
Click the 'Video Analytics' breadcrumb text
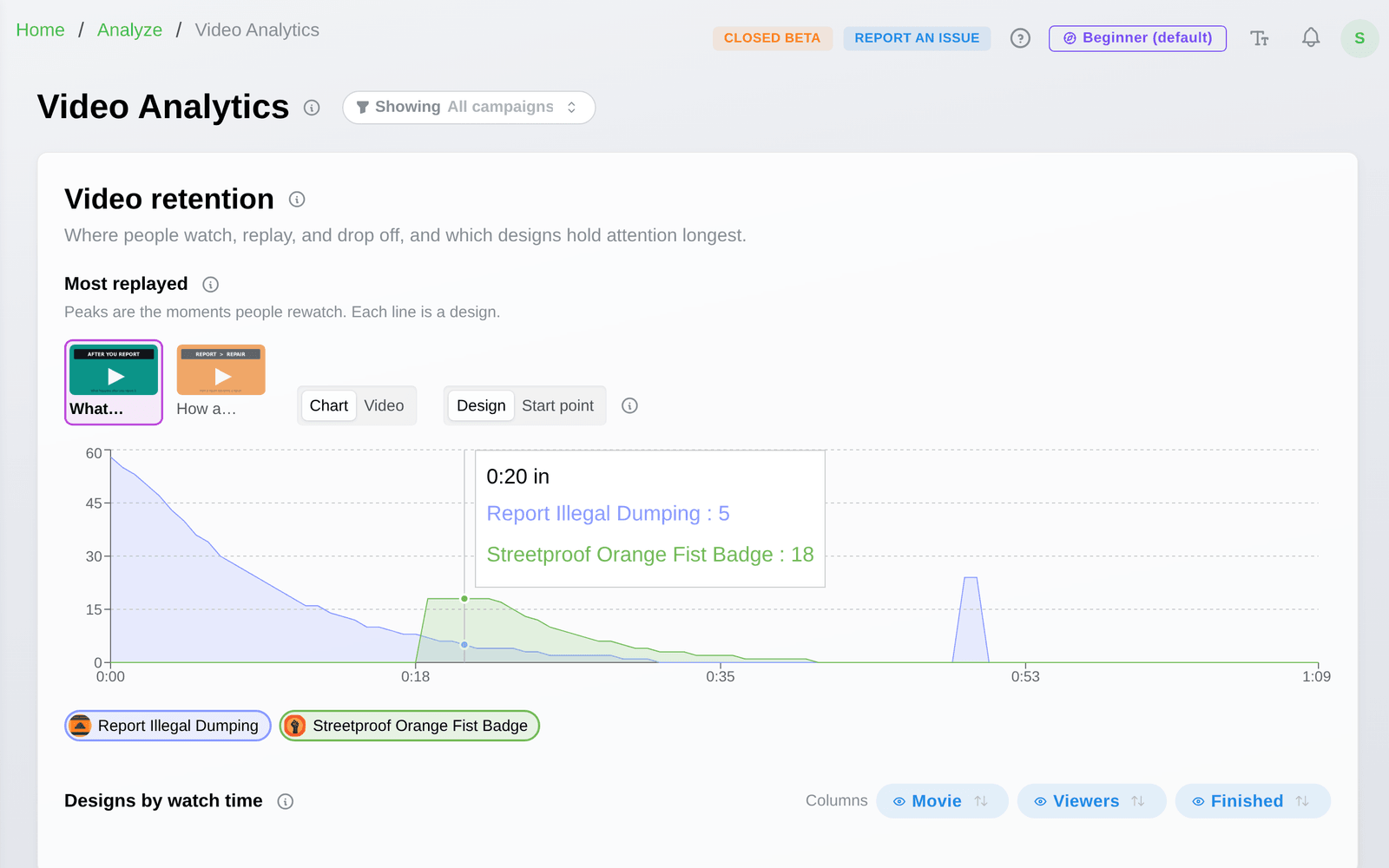pos(257,30)
